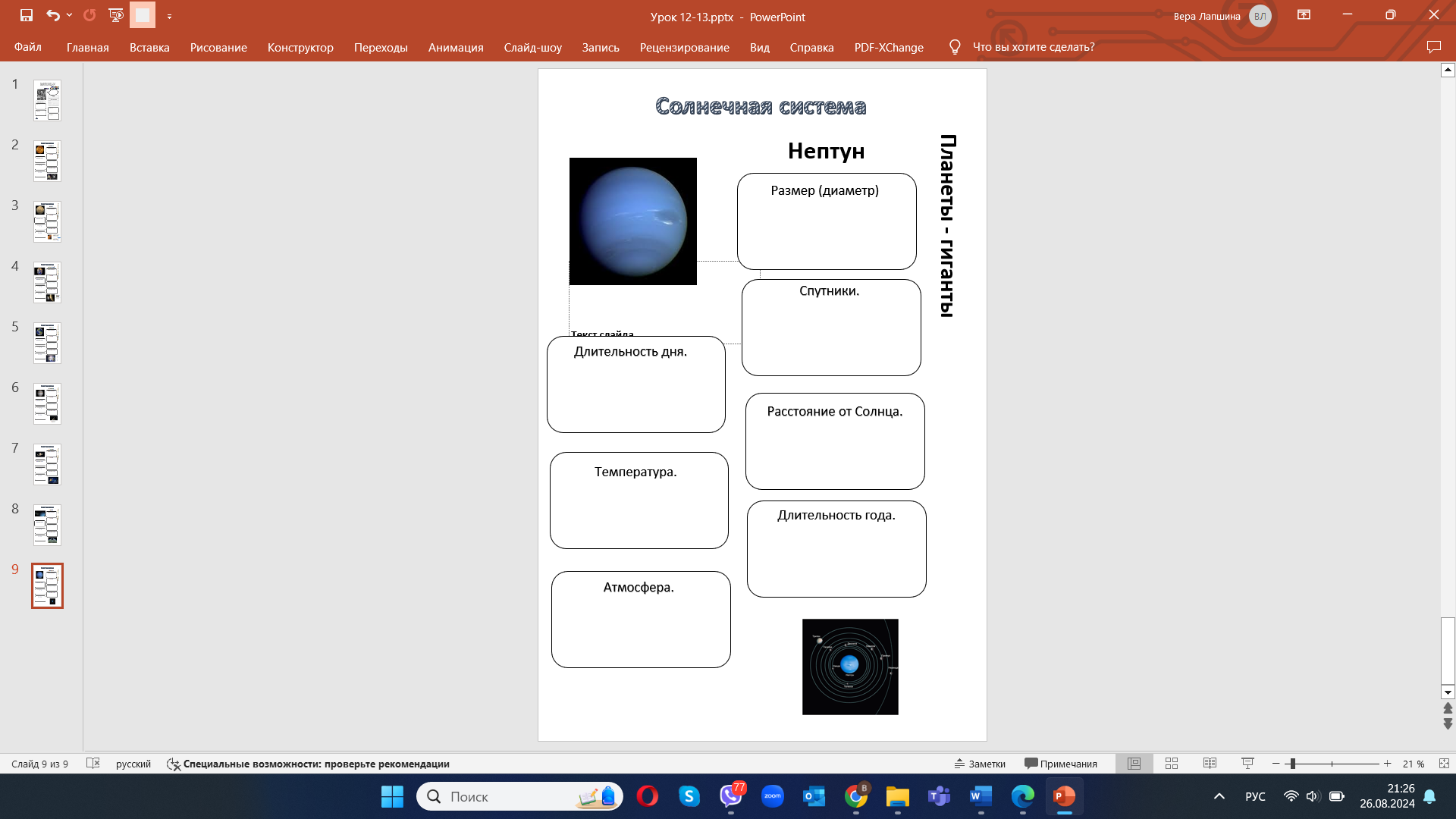This screenshot has width=1456, height=819.
Task: Select slide 8 thumbnail
Action: point(47,525)
